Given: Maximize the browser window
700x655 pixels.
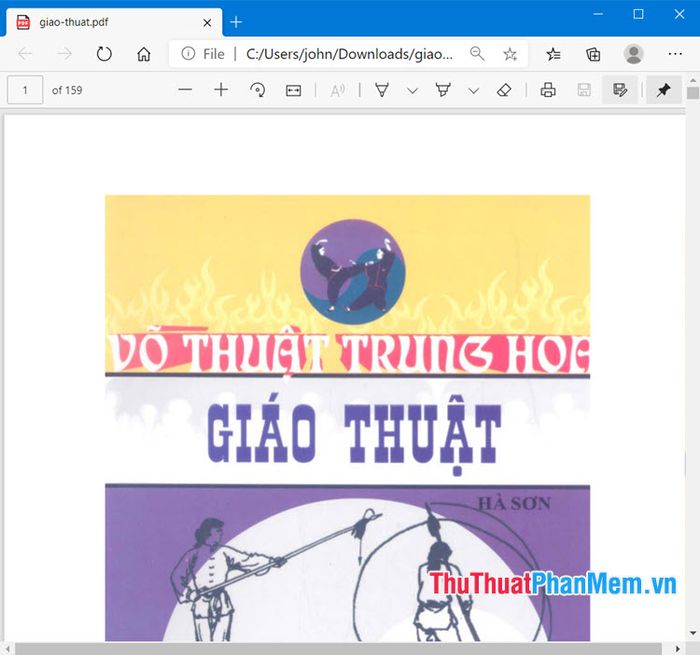Looking at the screenshot, I should 638,14.
